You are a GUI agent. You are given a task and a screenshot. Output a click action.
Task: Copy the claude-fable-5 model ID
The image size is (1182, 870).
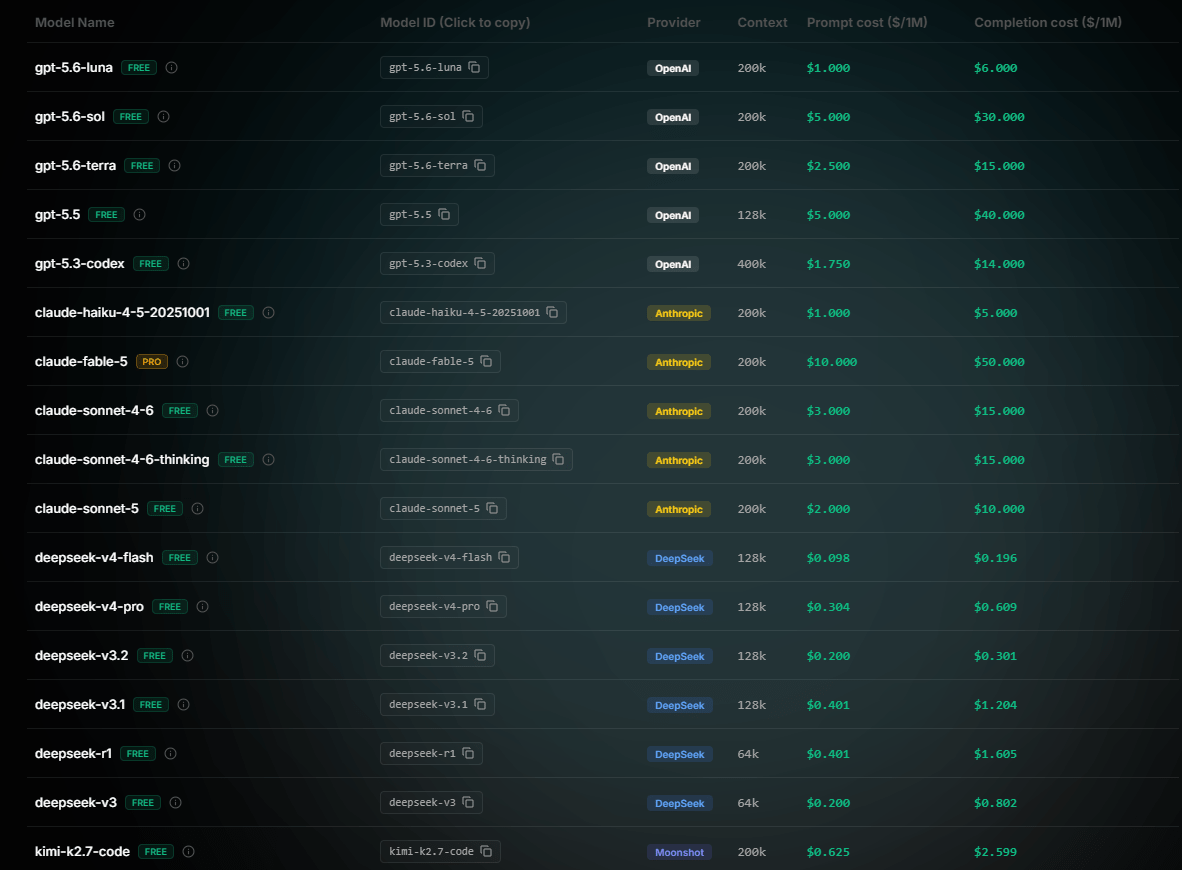(x=440, y=362)
